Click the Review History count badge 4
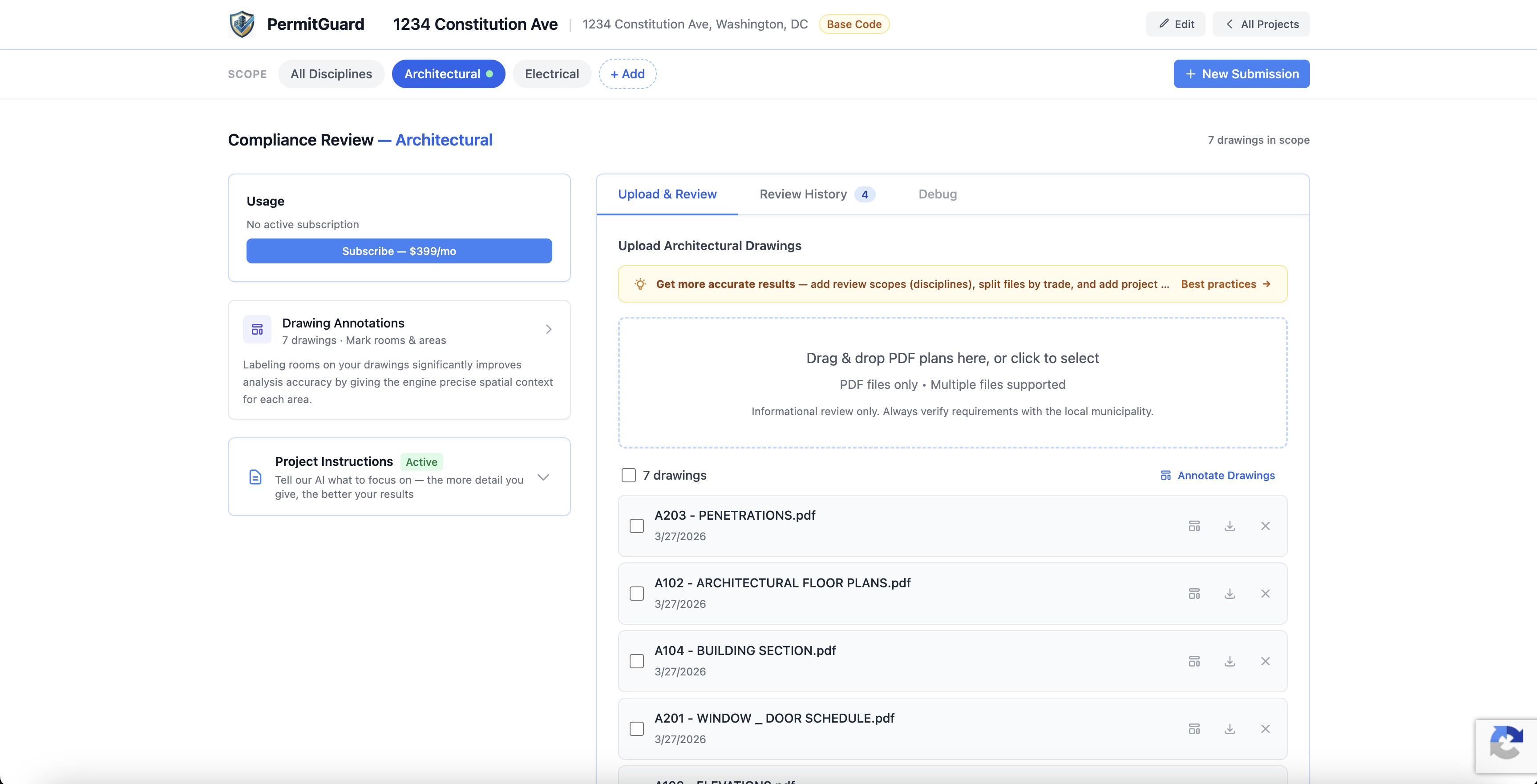 click(x=865, y=194)
